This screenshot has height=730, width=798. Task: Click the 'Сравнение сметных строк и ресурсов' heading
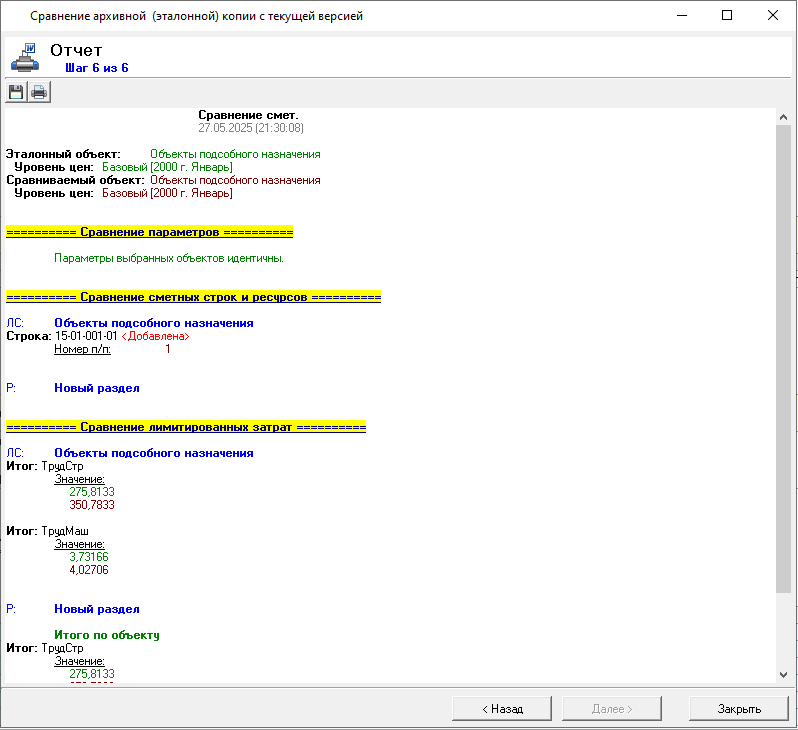pyautogui.click(x=193, y=297)
